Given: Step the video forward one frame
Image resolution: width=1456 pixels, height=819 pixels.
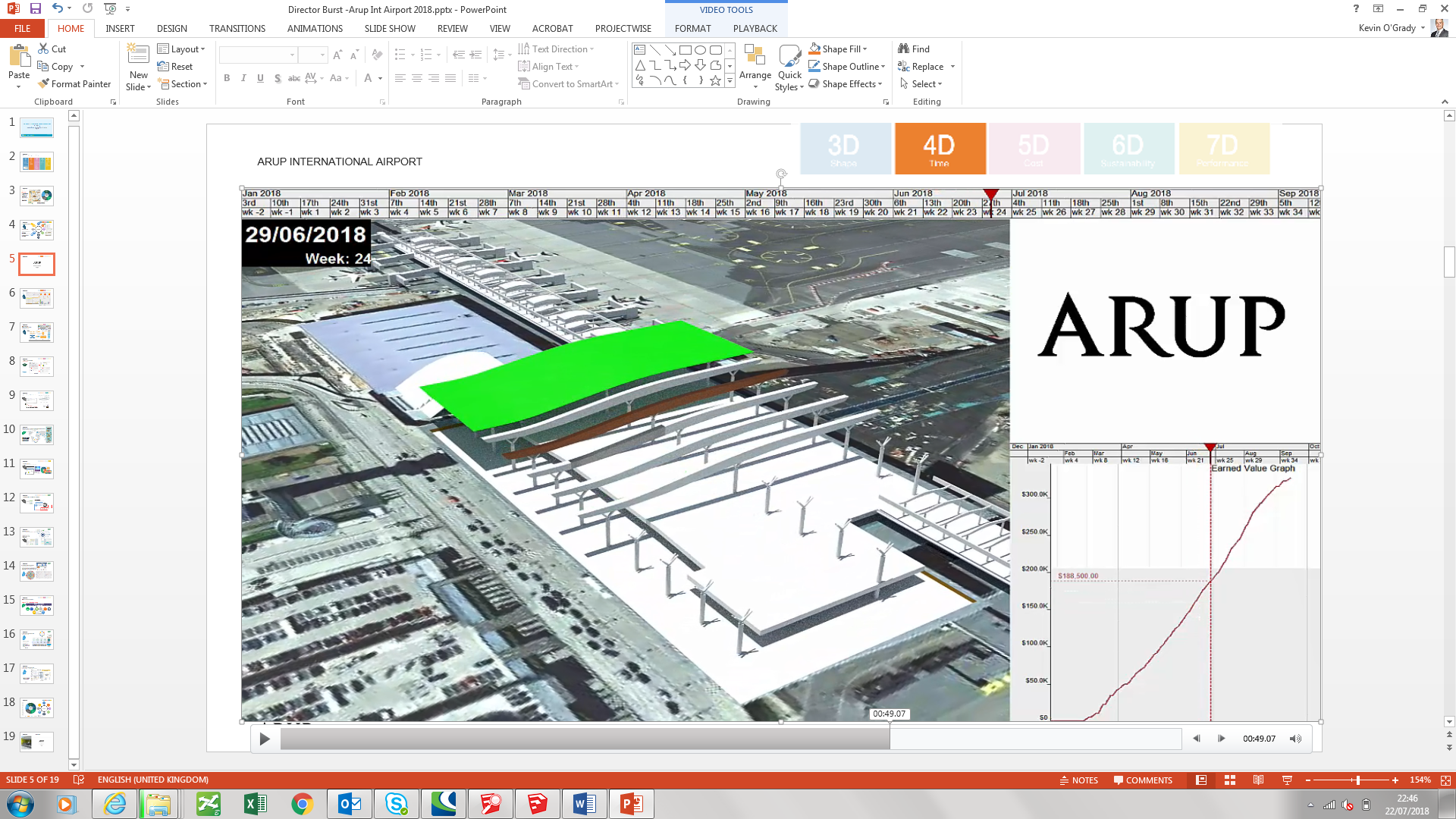Looking at the screenshot, I should tap(1221, 739).
